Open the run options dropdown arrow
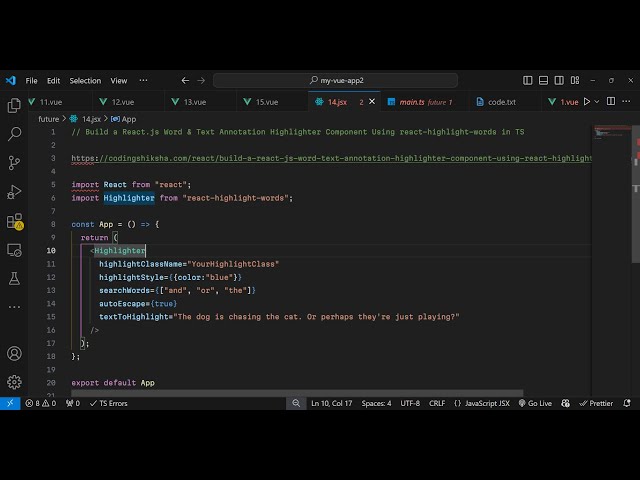Image resolution: width=640 pixels, height=480 pixels. pyautogui.click(x=599, y=102)
